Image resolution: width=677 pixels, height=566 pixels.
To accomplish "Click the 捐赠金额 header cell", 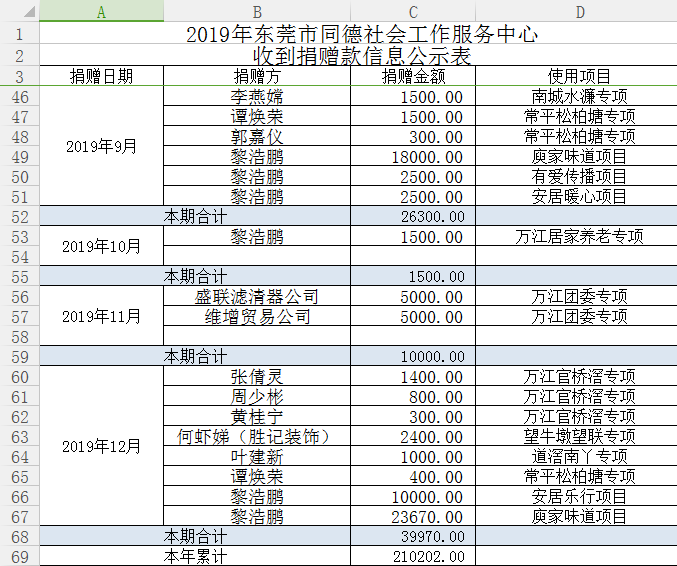I will point(413,76).
